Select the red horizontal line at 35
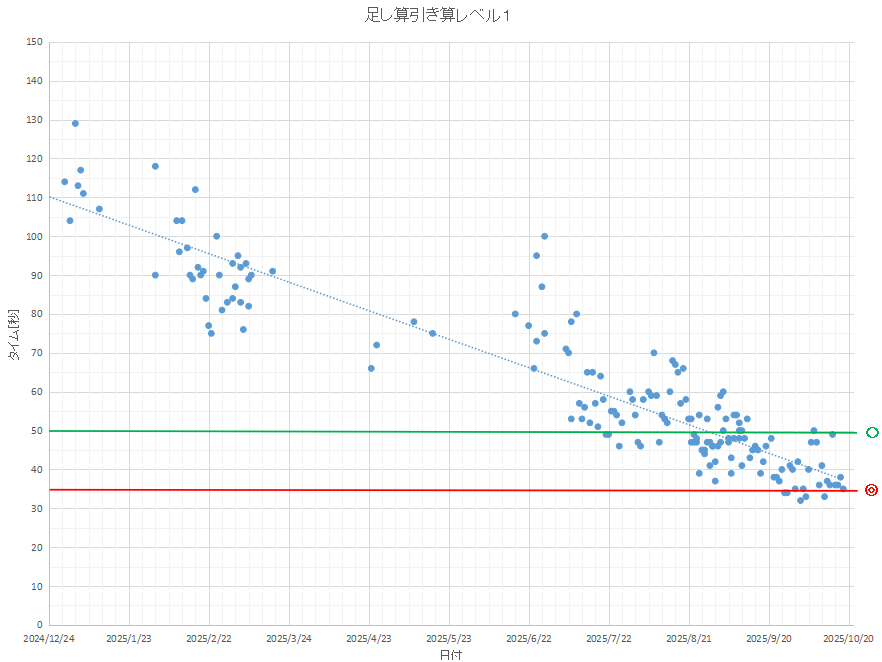This screenshot has width=882, height=662. point(300,490)
